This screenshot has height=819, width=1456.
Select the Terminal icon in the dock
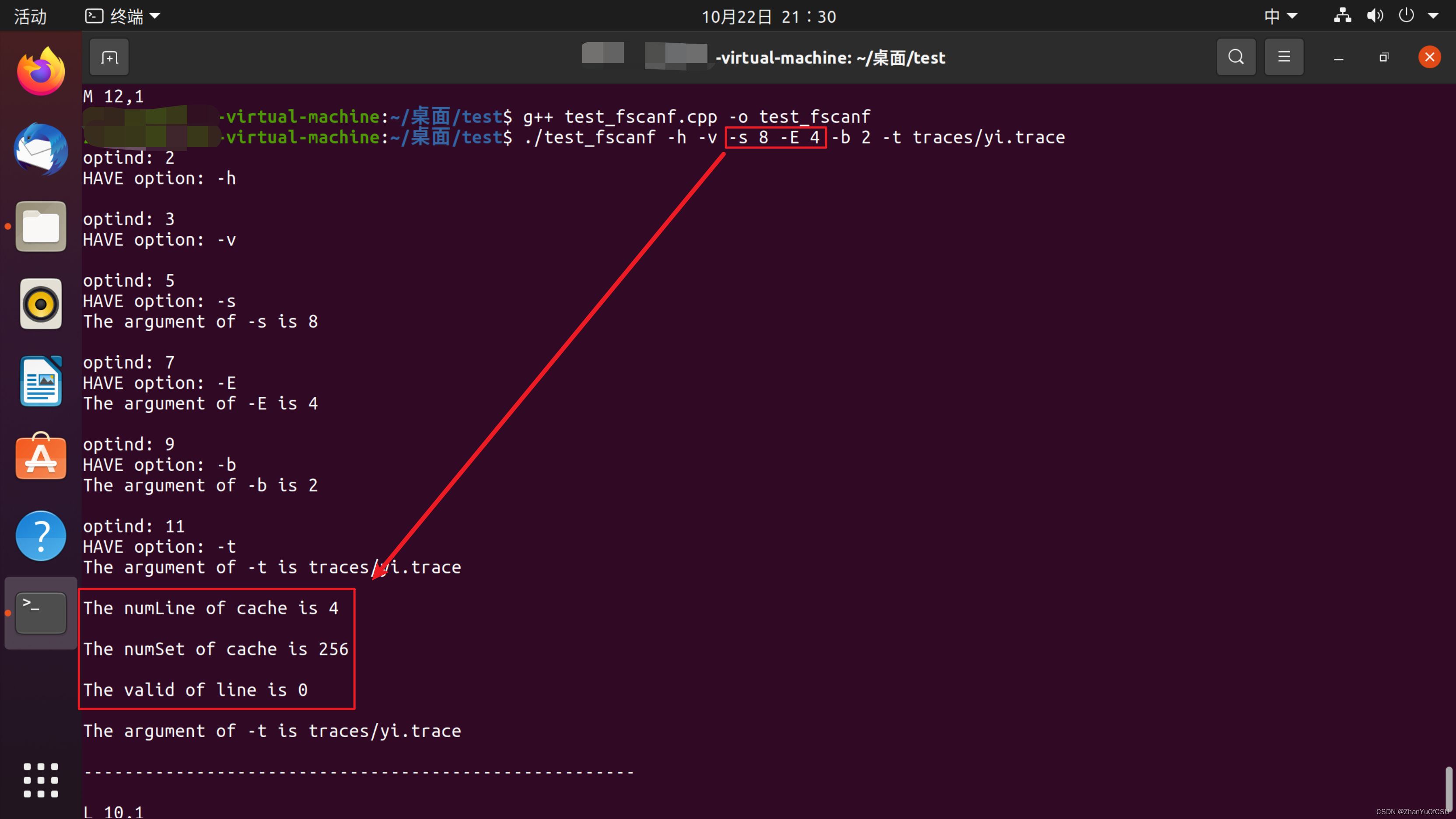(x=41, y=612)
